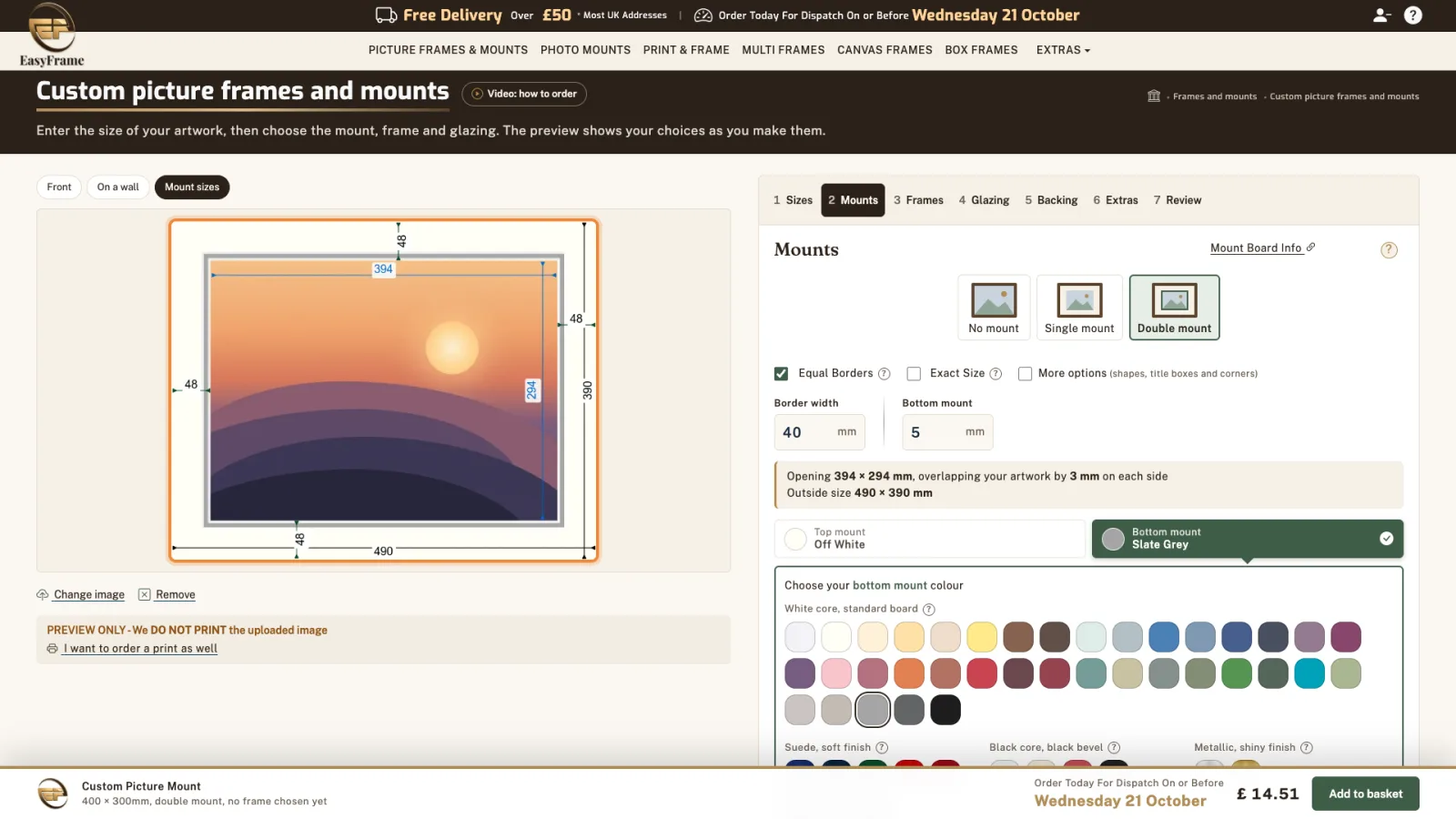Select the No mount option

tap(994, 308)
